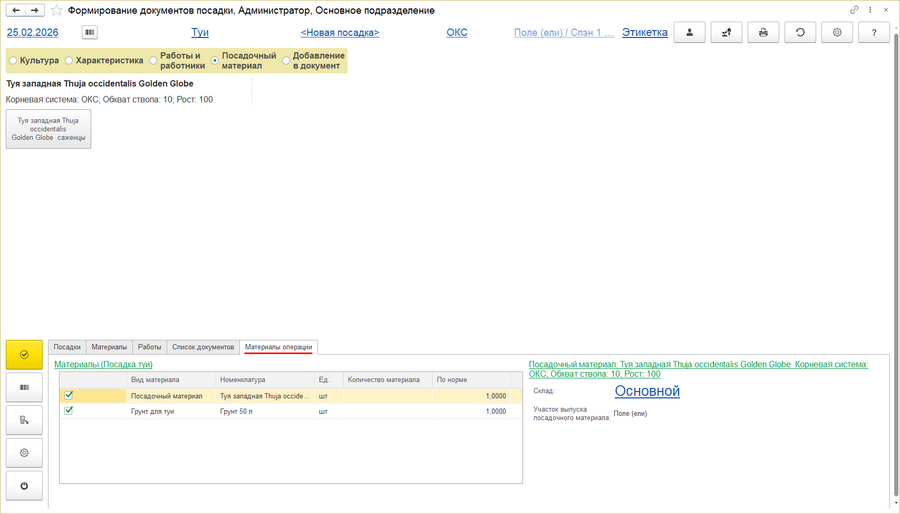
Task: Click the Грунт для туи cell
Action: pos(171,411)
